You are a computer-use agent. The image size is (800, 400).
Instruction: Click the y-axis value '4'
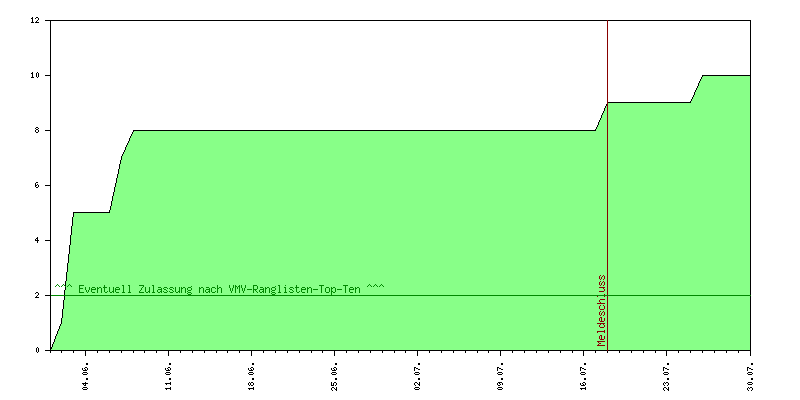pos(37,240)
